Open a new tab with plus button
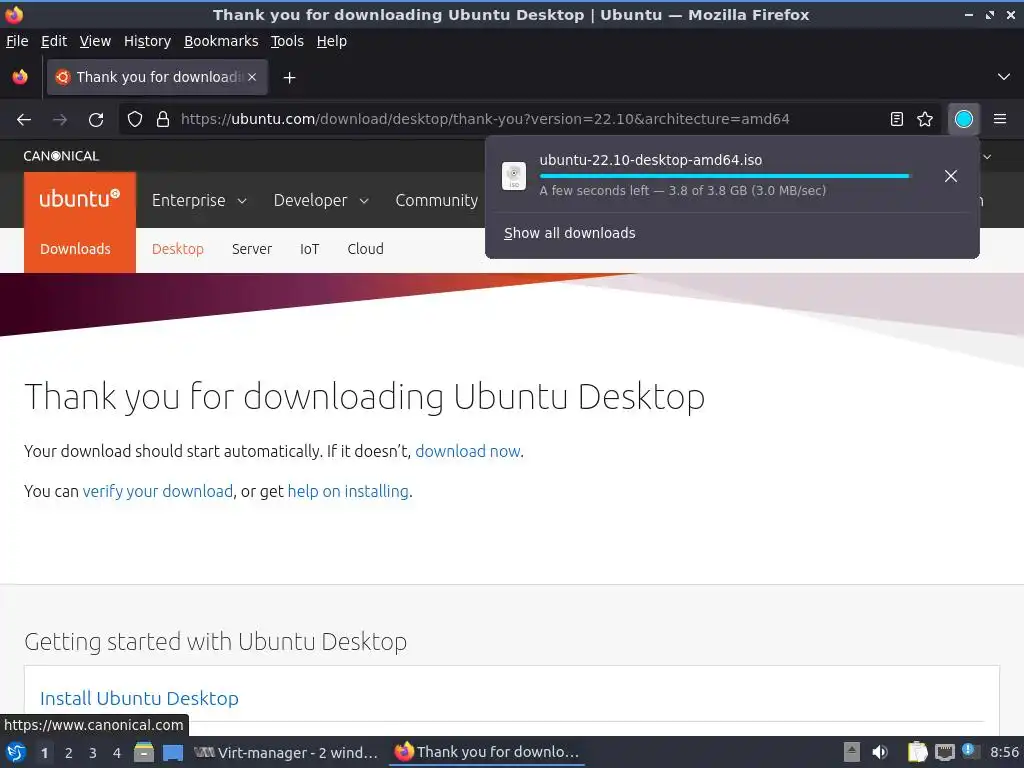This screenshot has height=768, width=1024. [x=289, y=78]
